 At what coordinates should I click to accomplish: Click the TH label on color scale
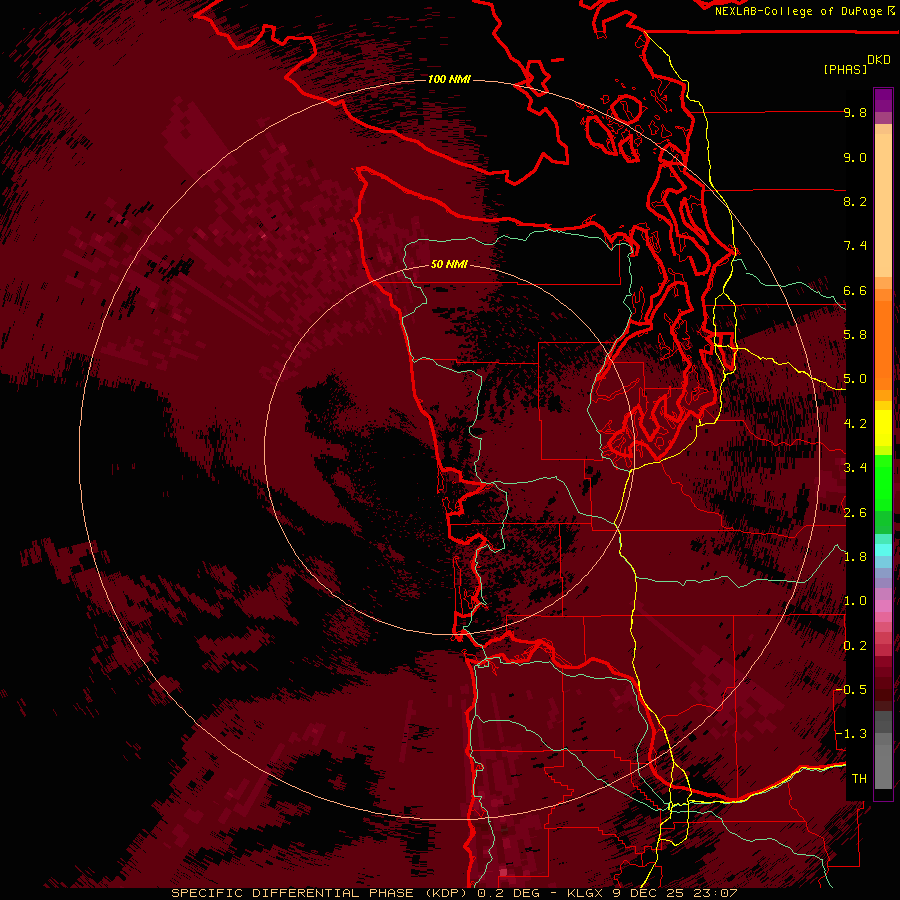(x=859, y=779)
